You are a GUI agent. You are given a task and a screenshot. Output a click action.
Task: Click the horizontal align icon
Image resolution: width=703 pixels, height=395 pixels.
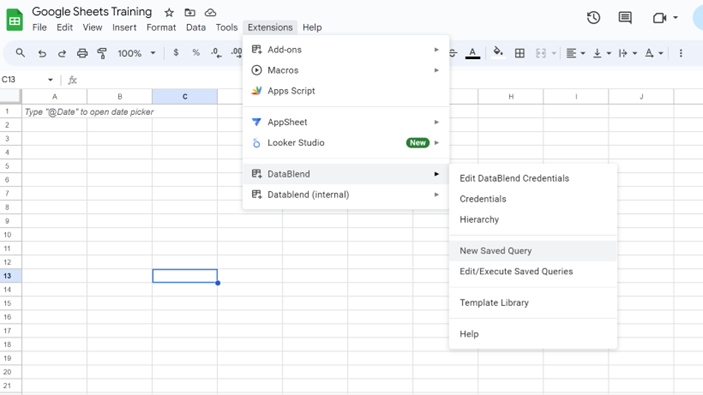(x=571, y=53)
